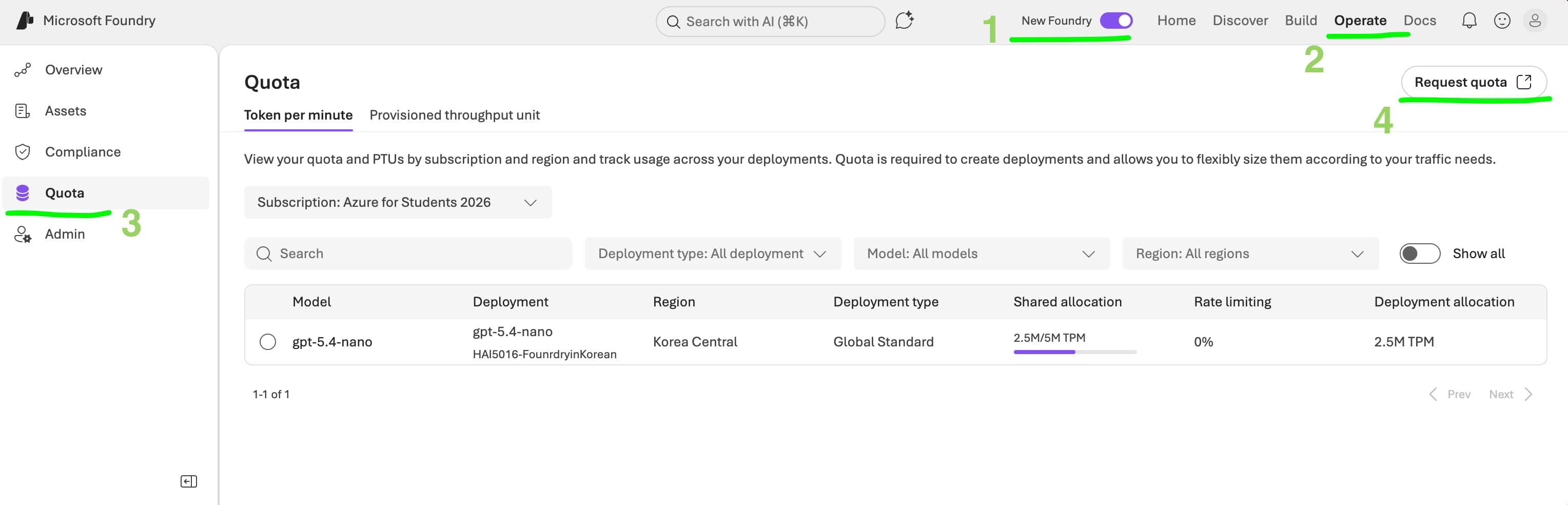Switch to Provisioned throughput unit tab
The image size is (1568, 505).
click(454, 115)
